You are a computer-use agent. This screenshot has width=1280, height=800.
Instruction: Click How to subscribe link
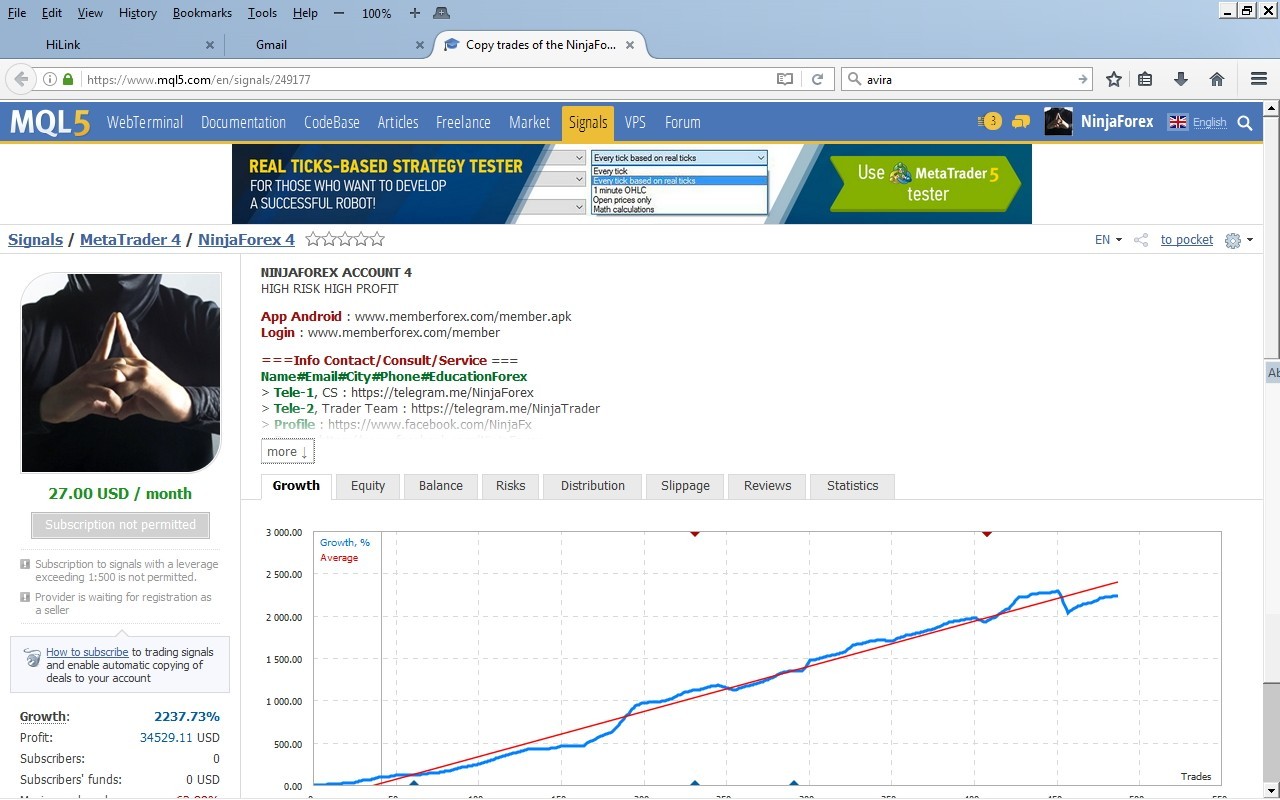[87, 652]
